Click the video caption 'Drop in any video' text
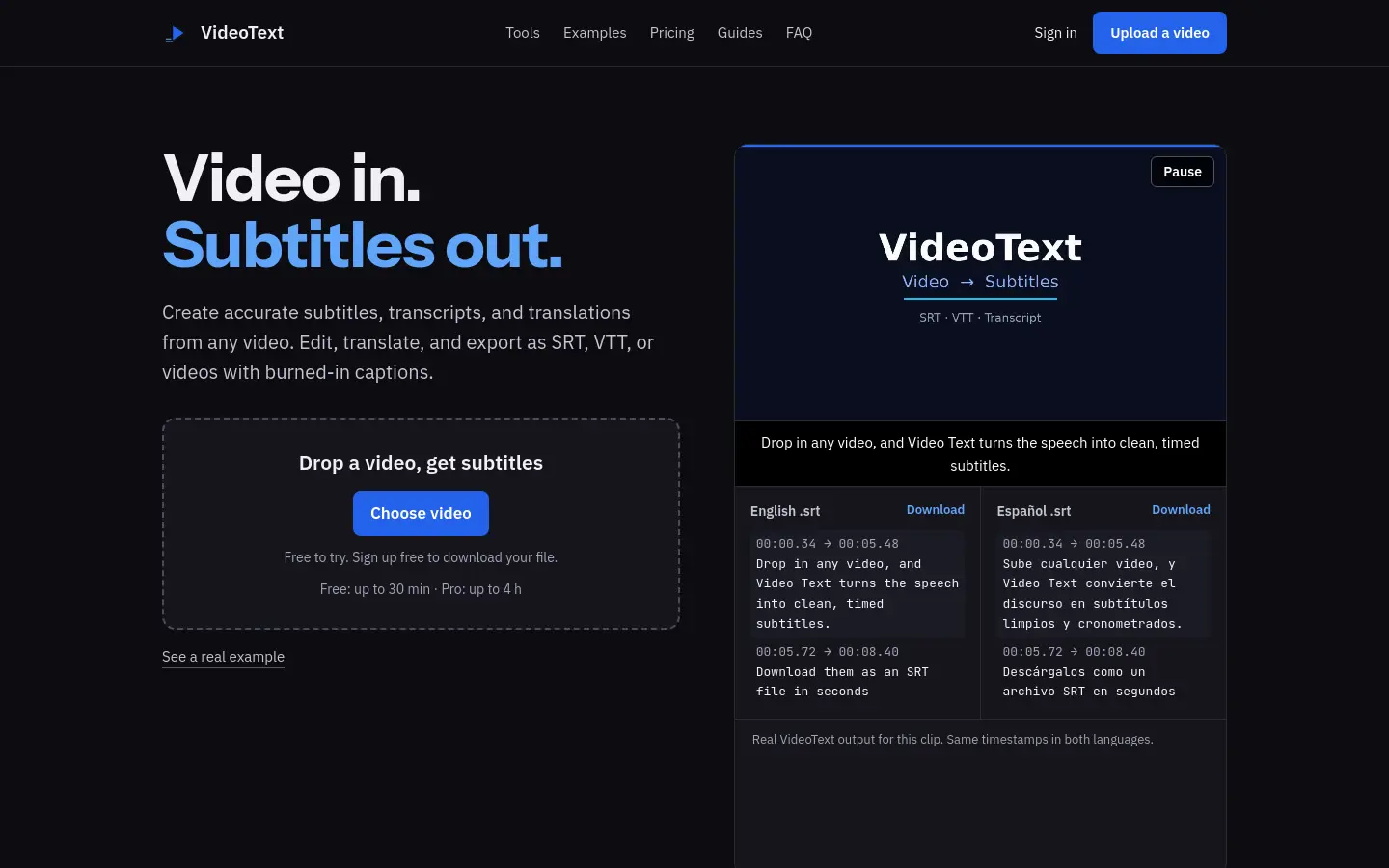Screen dimensions: 1389x868 click(980, 453)
